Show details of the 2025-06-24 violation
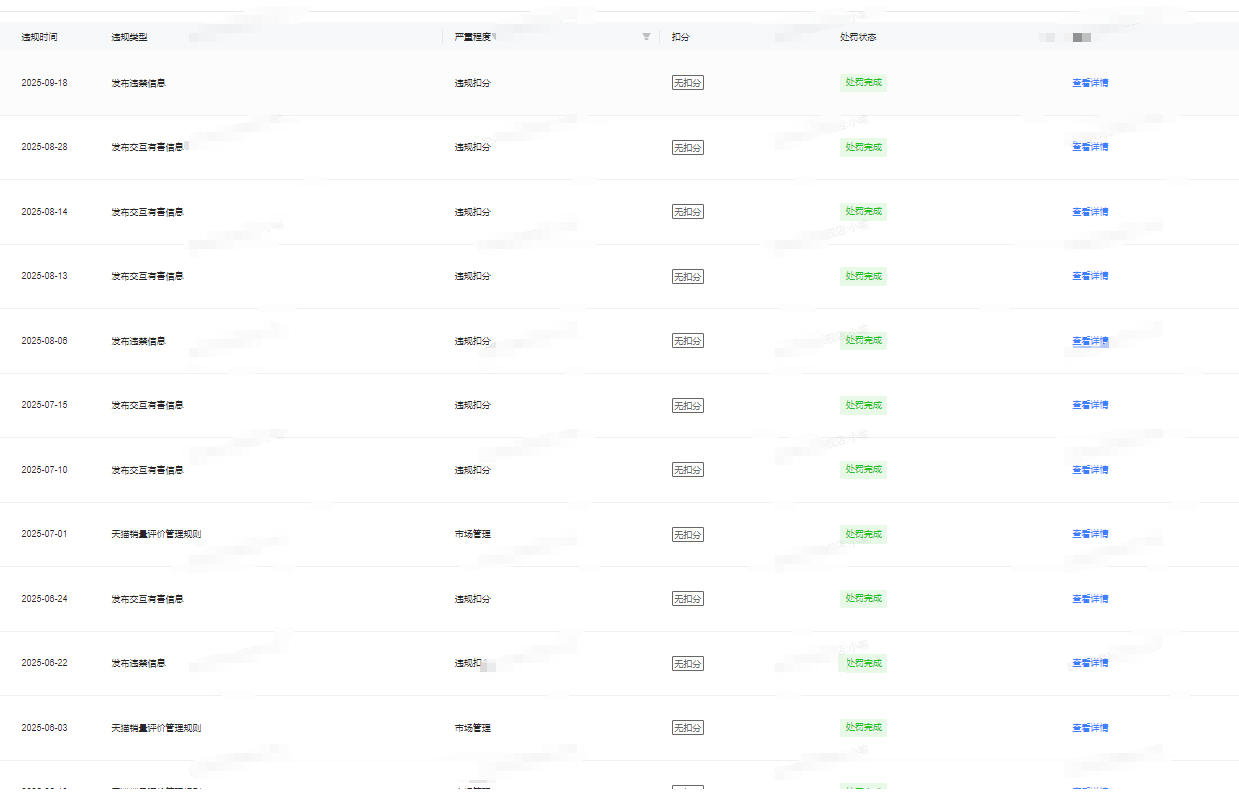The image size is (1239, 797). [x=1090, y=599]
